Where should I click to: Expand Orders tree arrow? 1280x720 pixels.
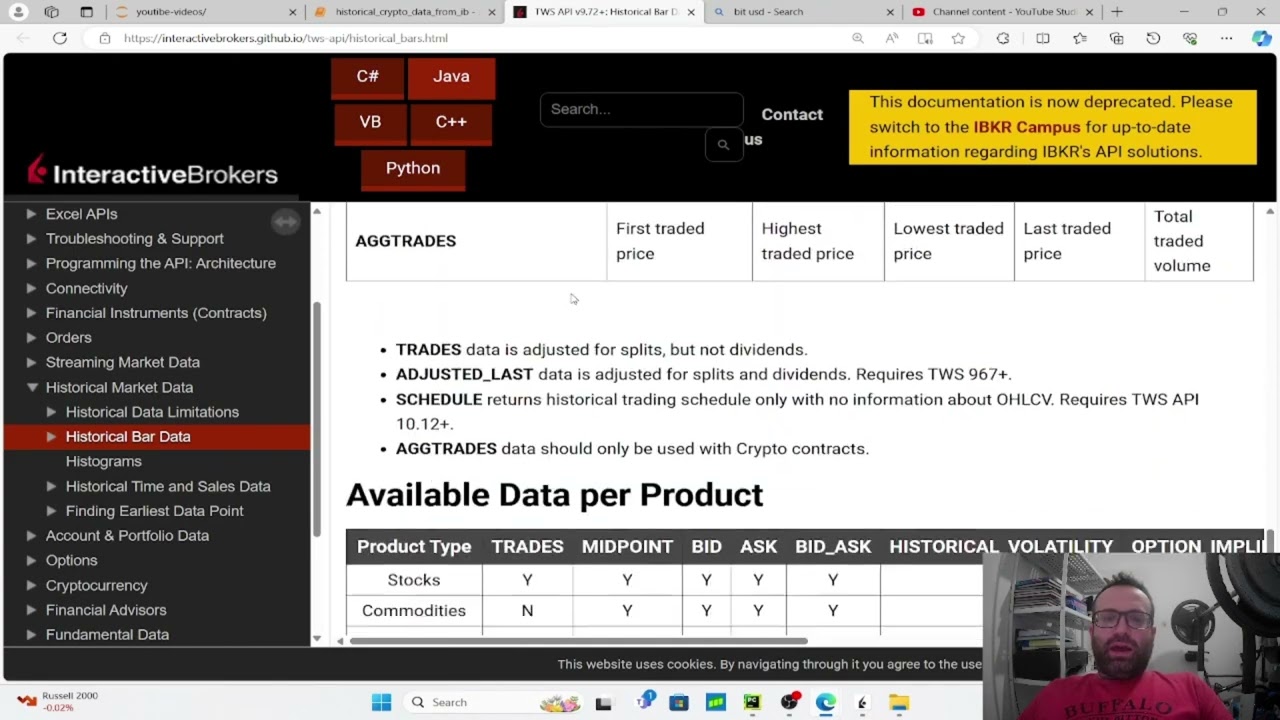(31, 338)
